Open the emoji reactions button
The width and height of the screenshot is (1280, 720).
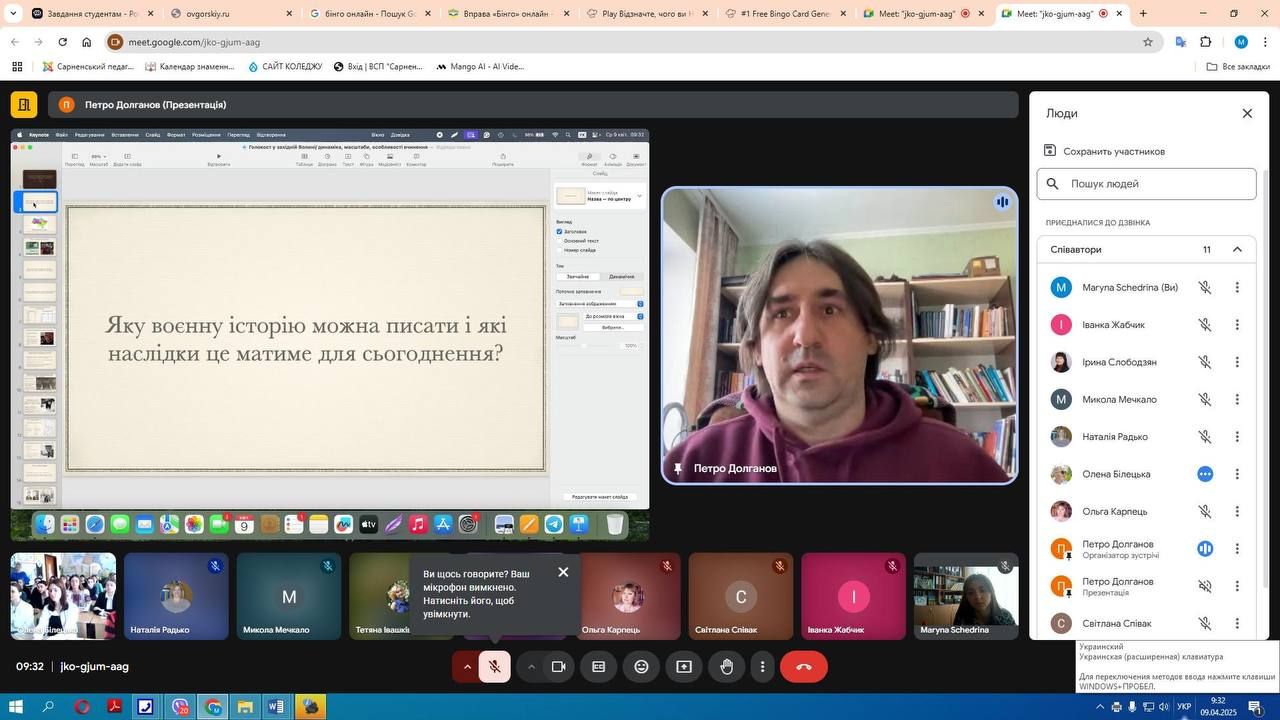pos(641,667)
